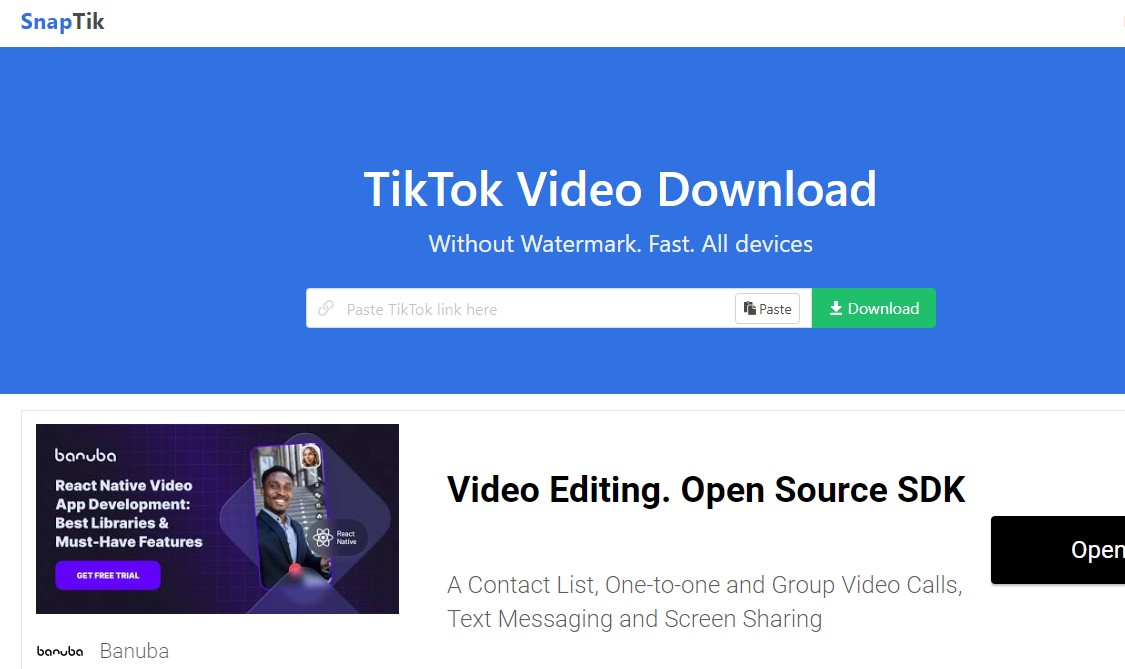
Task: Click the banuba logo inside the banner
Action: [85, 455]
